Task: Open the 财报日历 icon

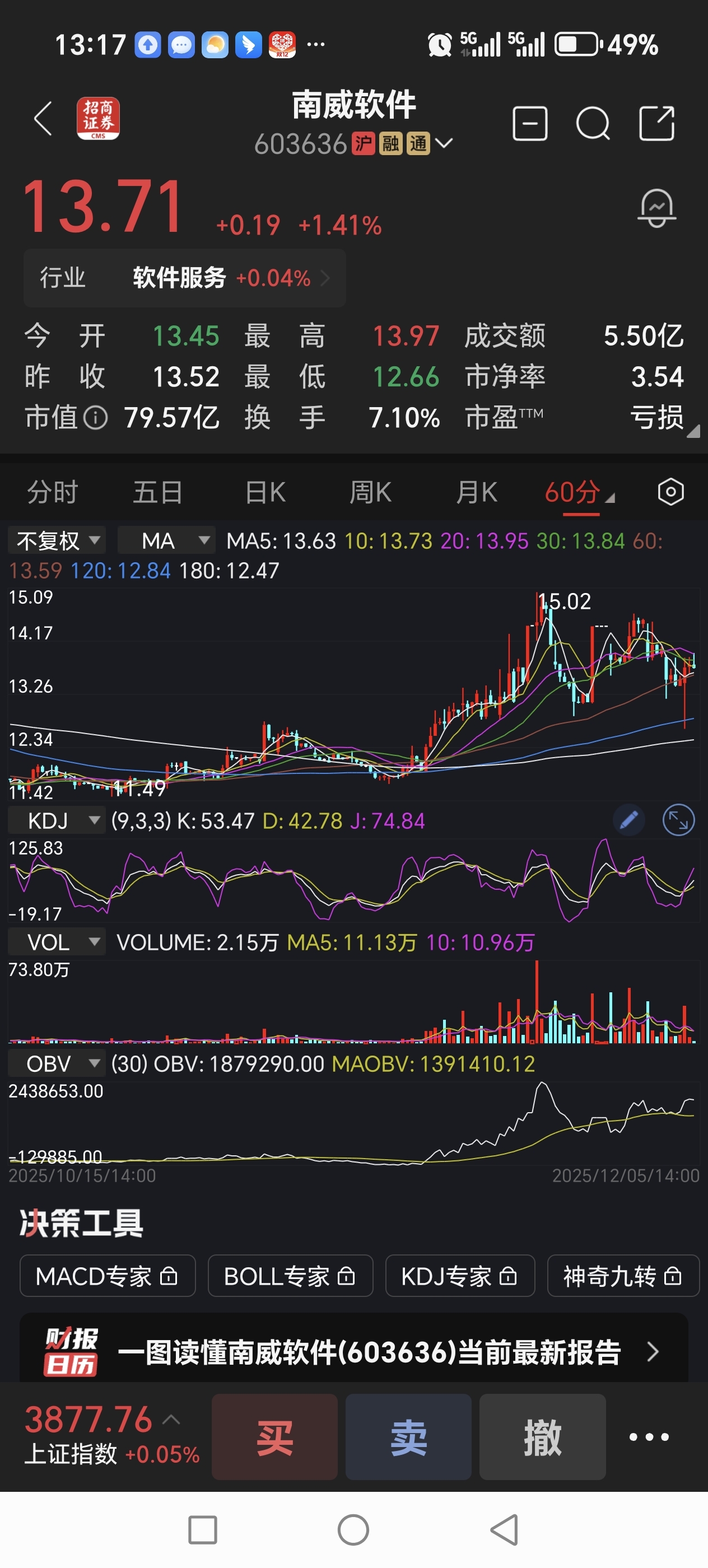Action: pyautogui.click(x=71, y=1351)
